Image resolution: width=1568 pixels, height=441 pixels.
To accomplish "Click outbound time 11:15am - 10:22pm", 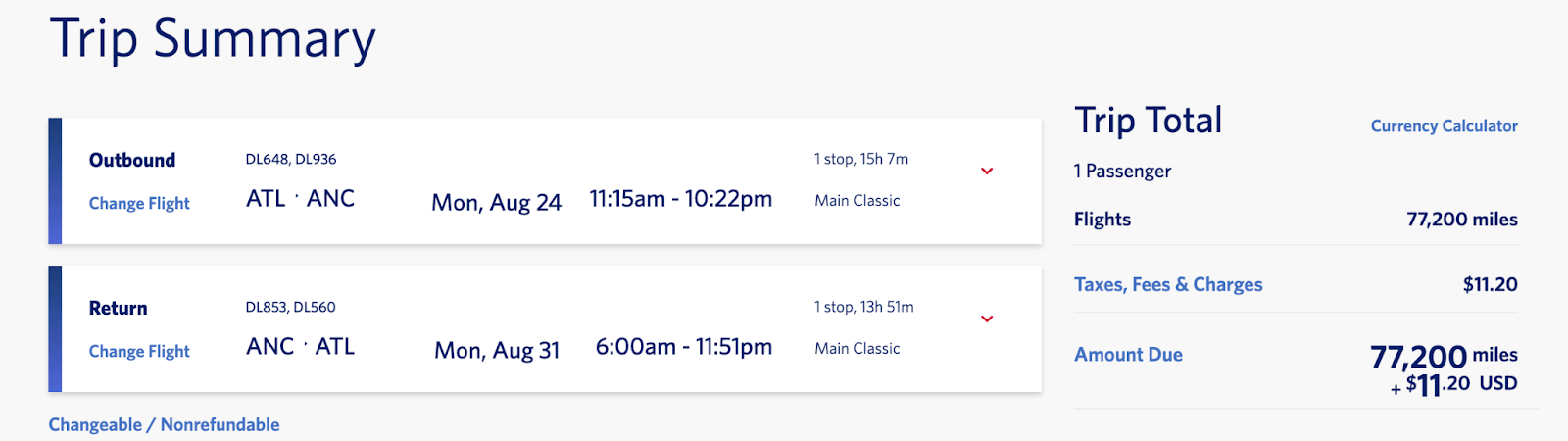I will [x=680, y=200].
